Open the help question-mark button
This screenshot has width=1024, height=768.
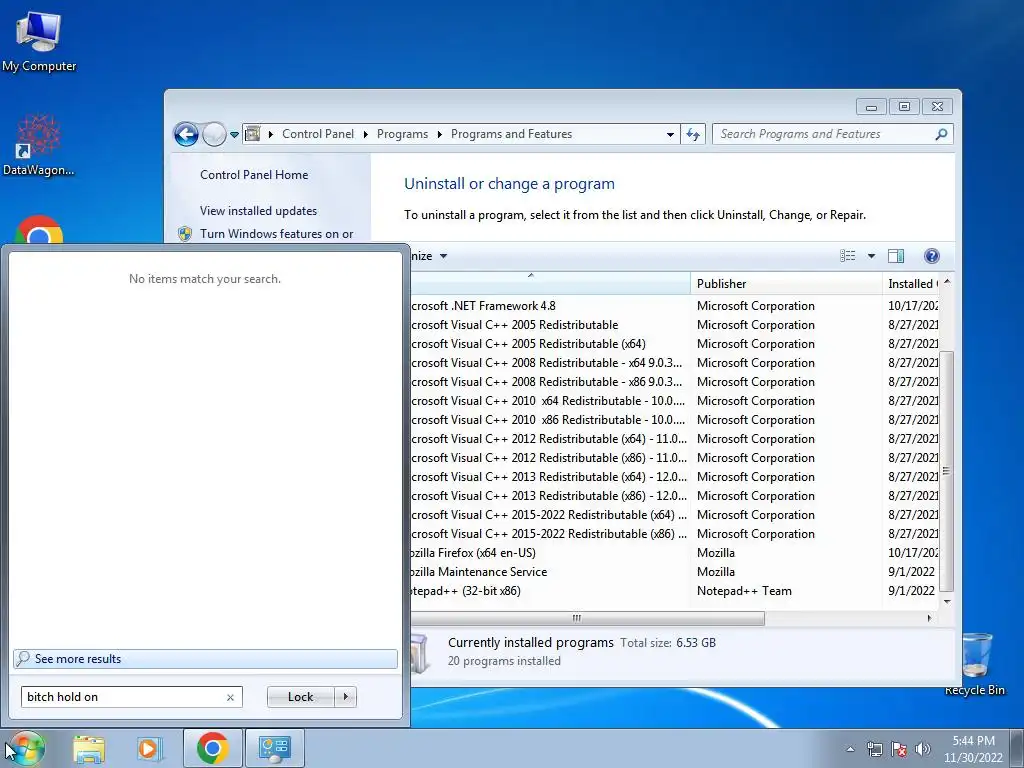point(932,256)
